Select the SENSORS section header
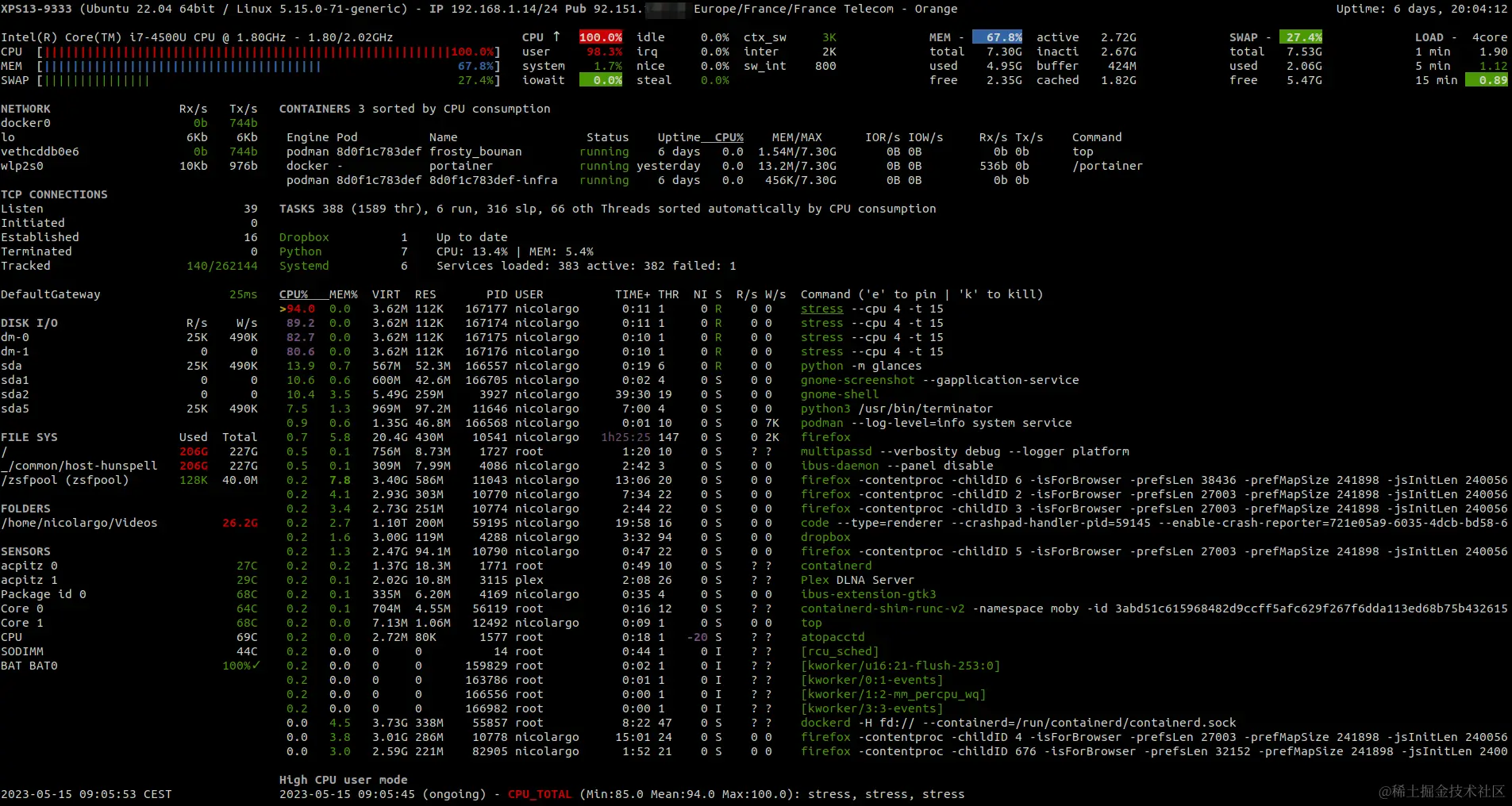1512x806 pixels. [25, 551]
